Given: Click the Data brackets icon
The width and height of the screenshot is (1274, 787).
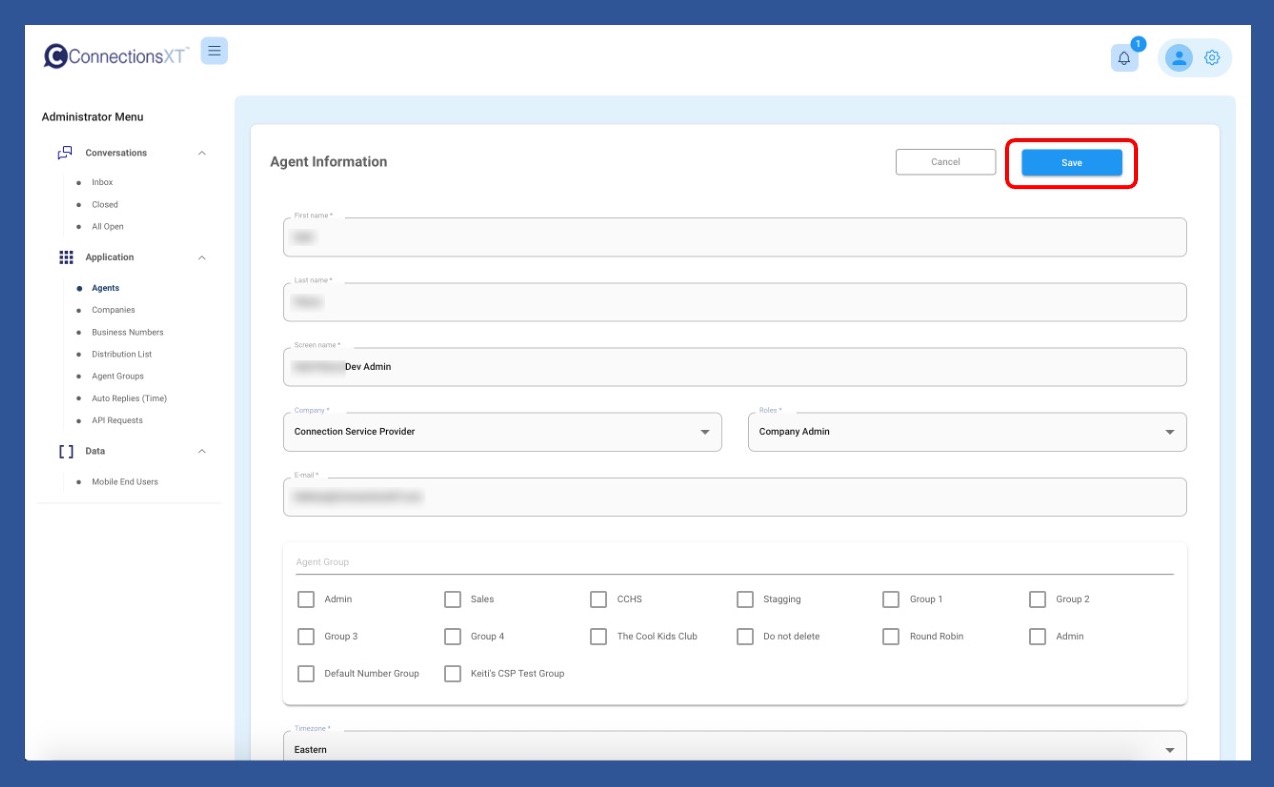Looking at the screenshot, I should tap(66, 451).
